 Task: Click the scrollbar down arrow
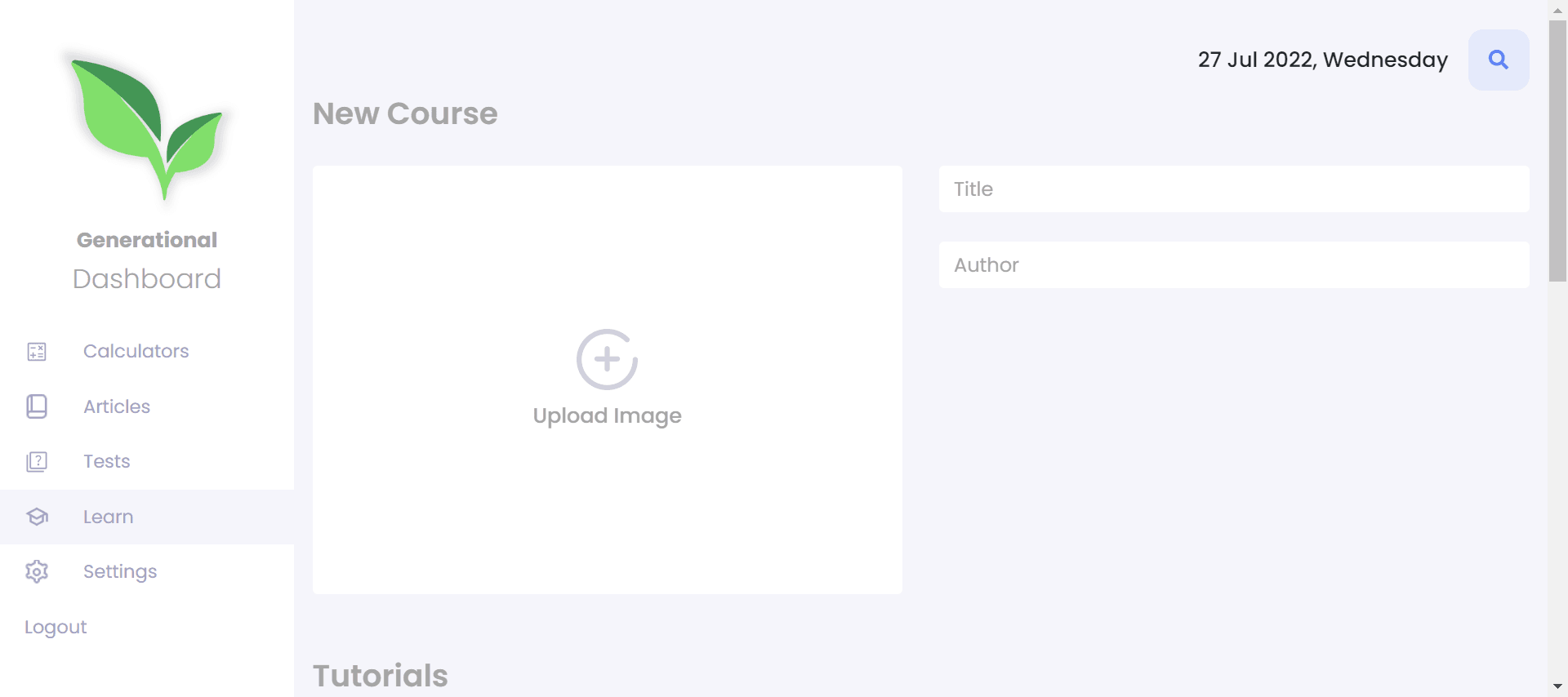[x=1557, y=687]
